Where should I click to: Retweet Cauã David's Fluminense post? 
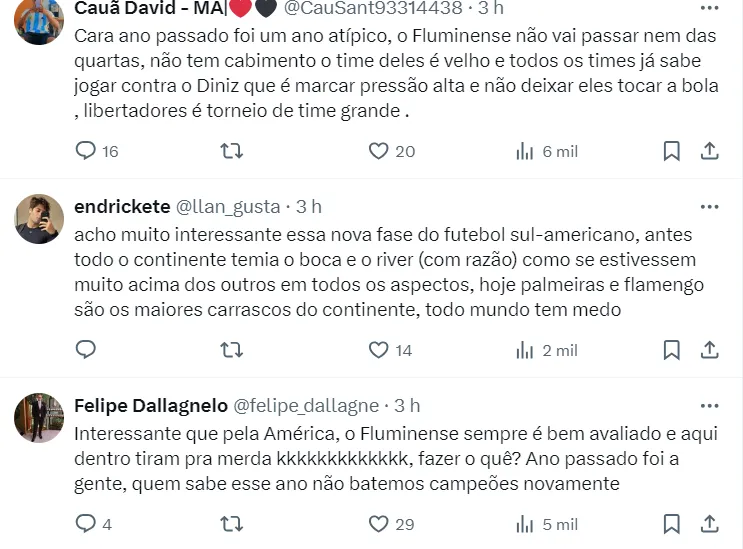[x=231, y=151]
